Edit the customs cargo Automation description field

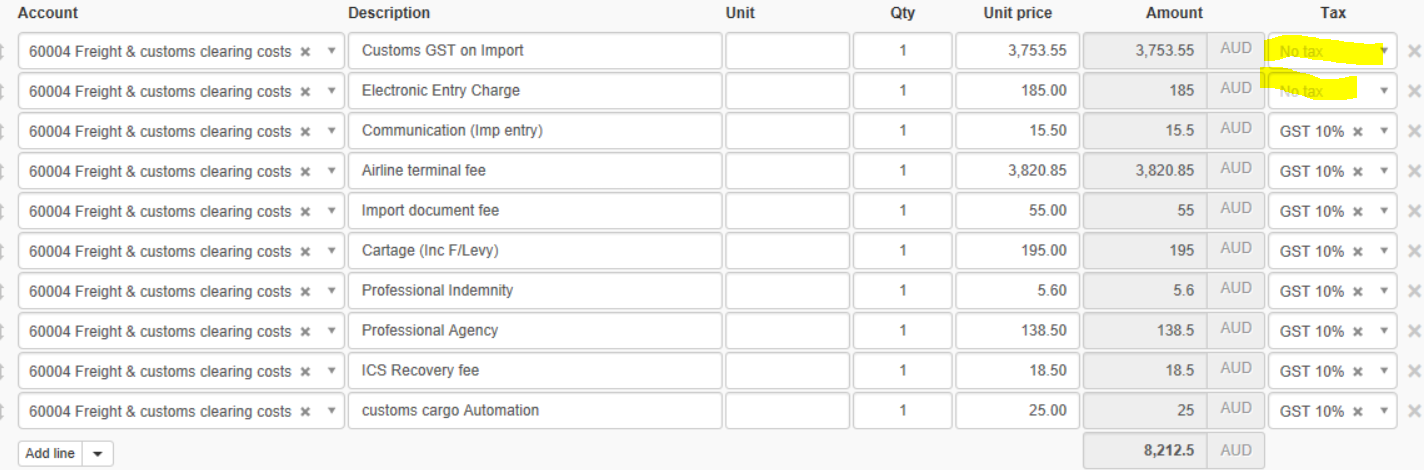[535, 411]
